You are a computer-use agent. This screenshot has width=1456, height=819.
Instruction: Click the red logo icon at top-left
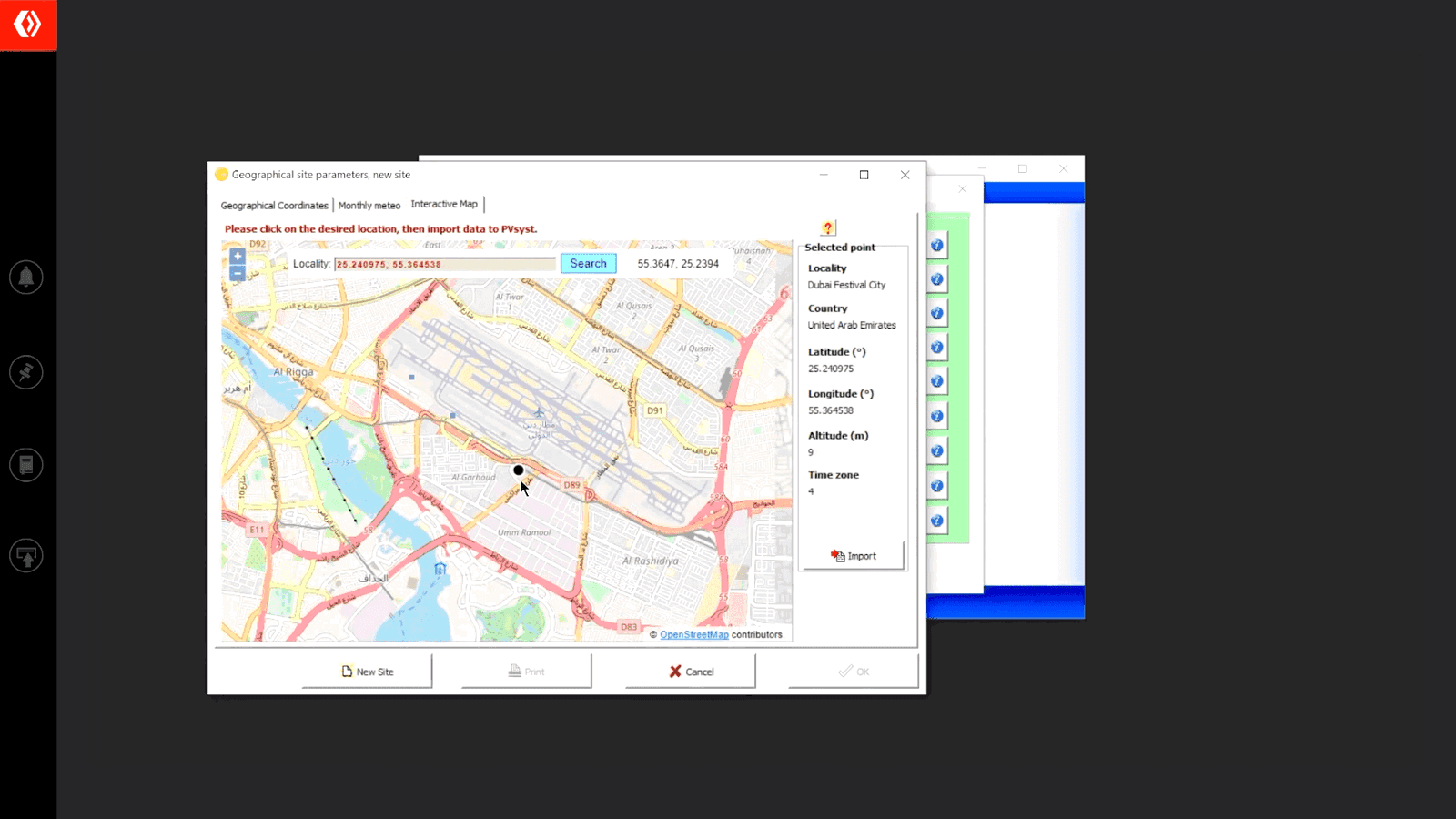point(28,25)
